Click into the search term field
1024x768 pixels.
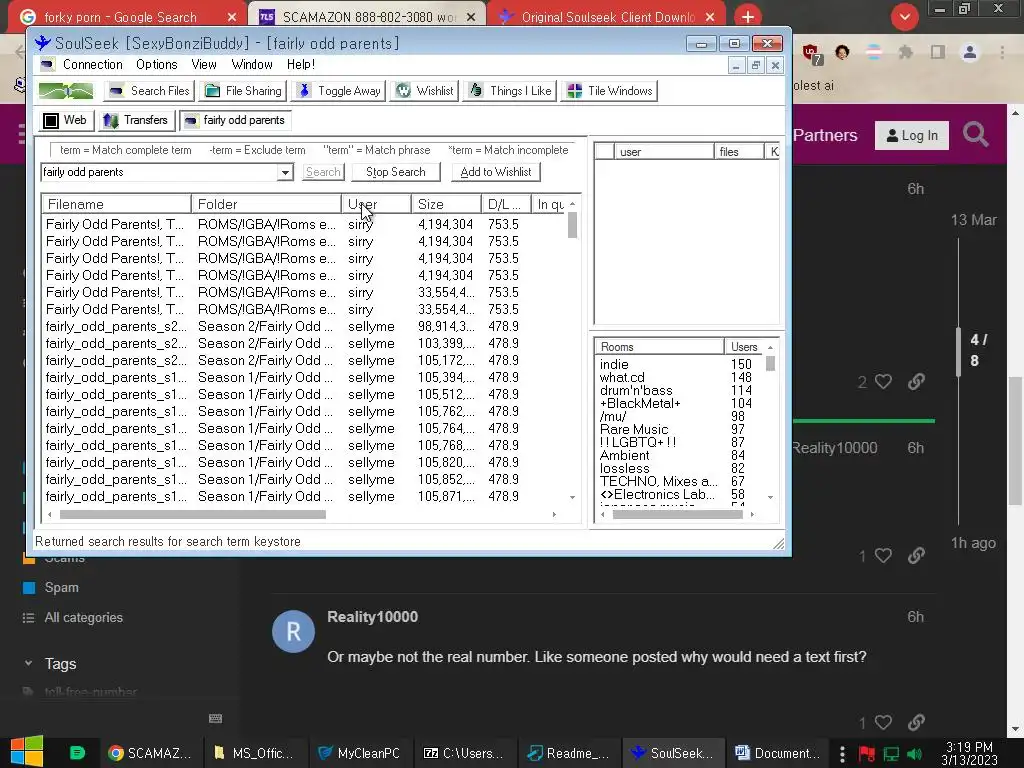(159, 172)
